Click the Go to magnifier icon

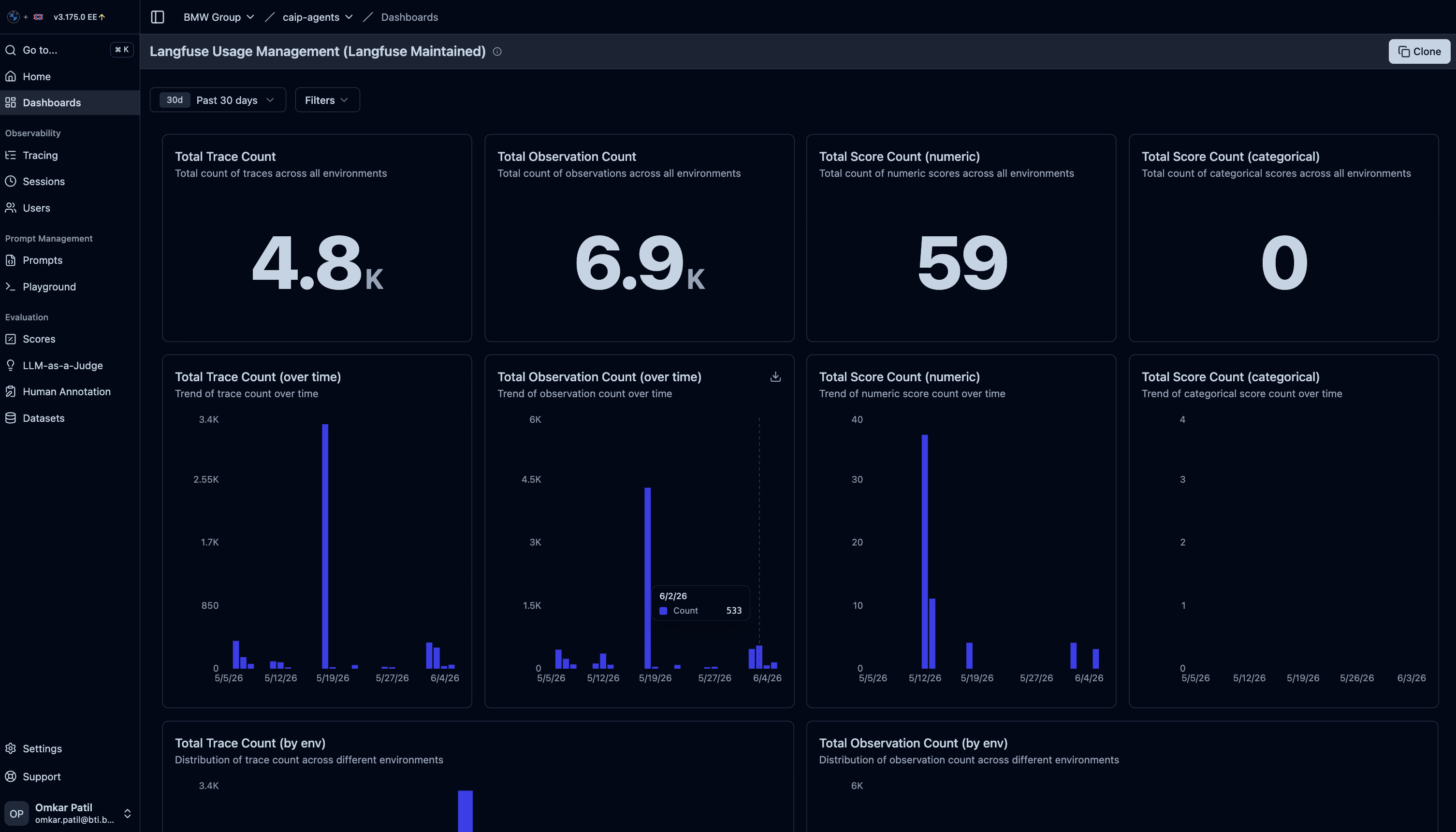point(10,50)
